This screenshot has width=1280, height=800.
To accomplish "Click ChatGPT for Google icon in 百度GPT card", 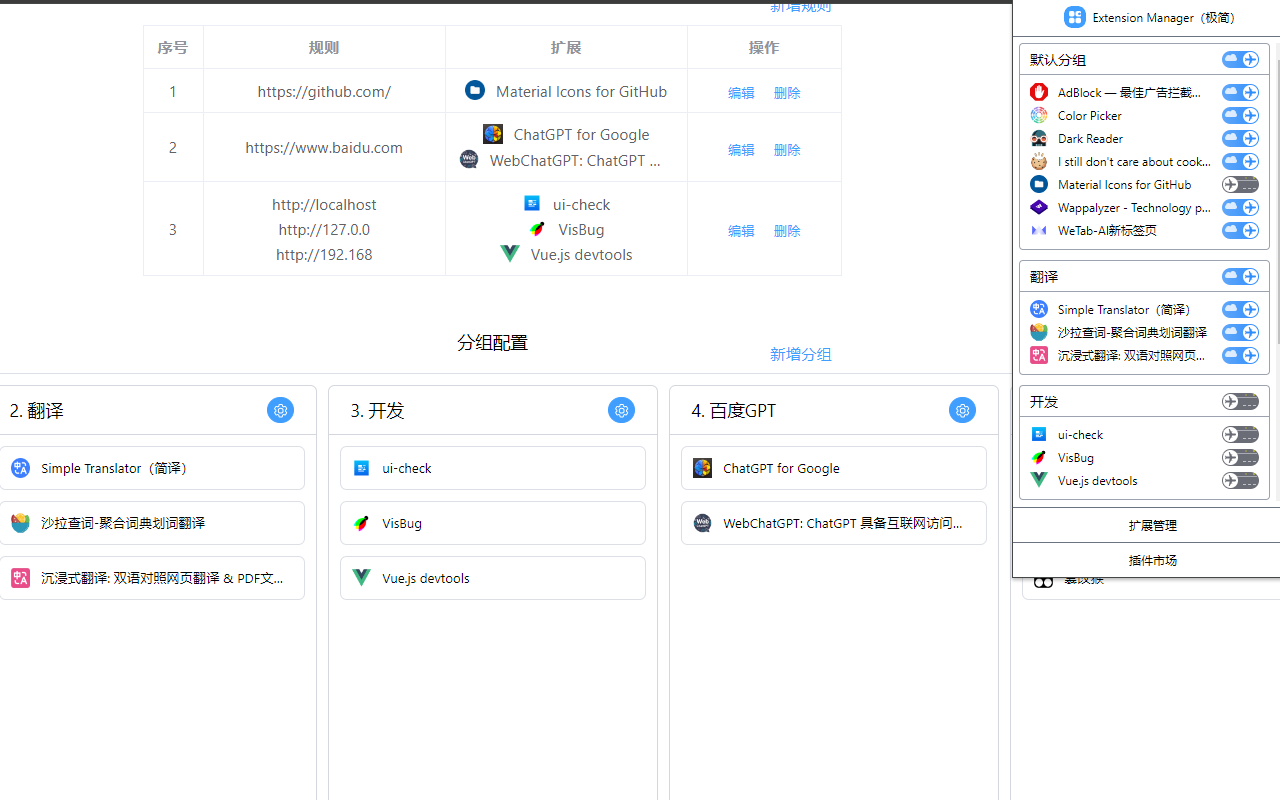I will pos(703,468).
